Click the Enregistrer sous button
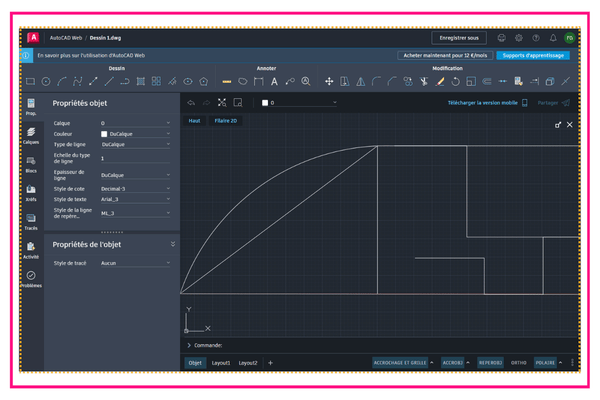Viewport: 600px width, 400px height. [x=459, y=38]
